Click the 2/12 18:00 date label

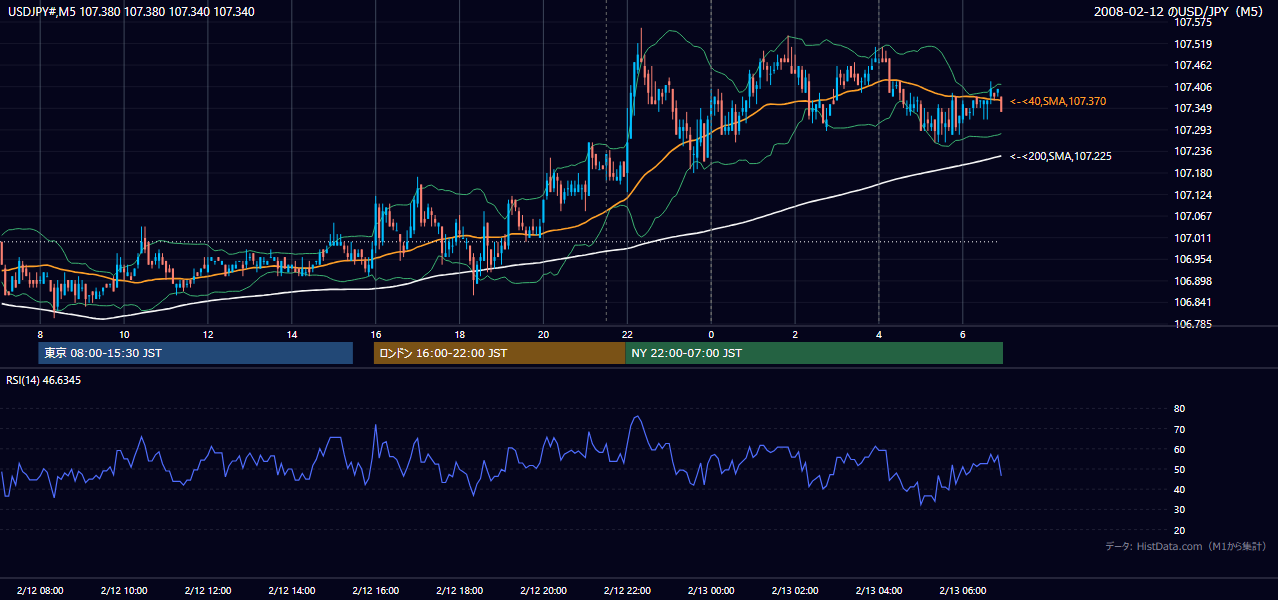tap(459, 590)
